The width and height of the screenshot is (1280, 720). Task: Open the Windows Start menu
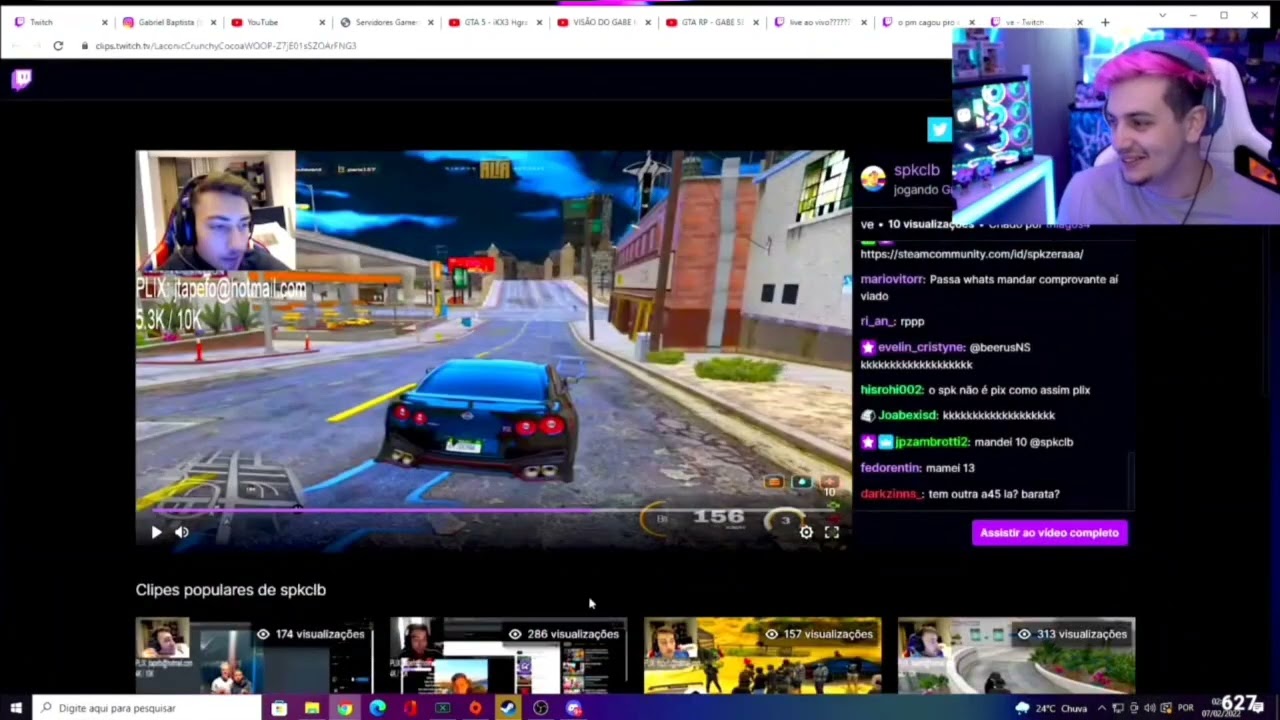tap(16, 708)
